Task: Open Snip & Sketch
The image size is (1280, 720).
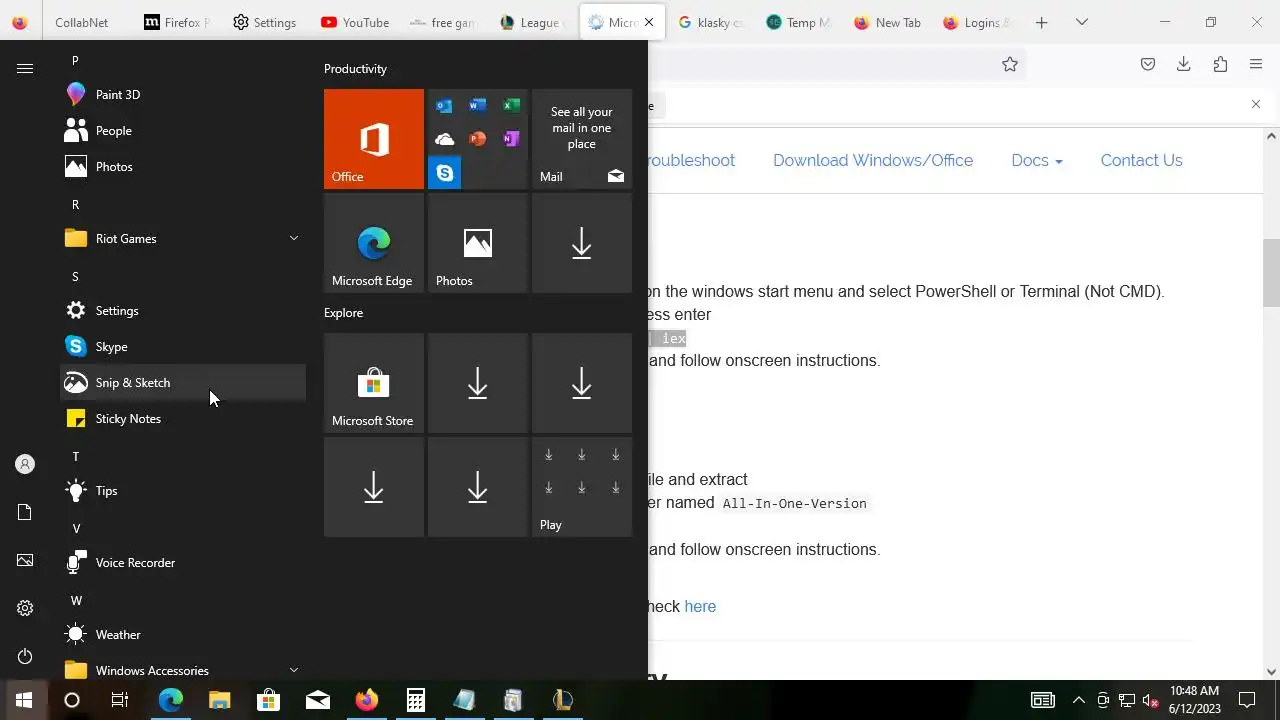Action: point(183,383)
